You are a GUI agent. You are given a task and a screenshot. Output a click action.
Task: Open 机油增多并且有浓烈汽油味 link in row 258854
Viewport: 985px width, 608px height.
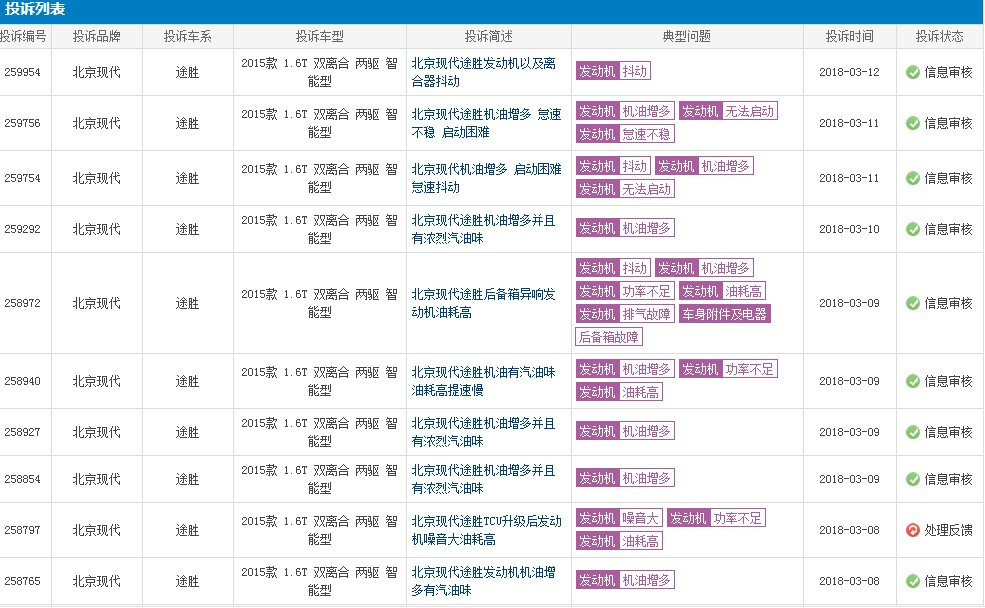coord(484,479)
